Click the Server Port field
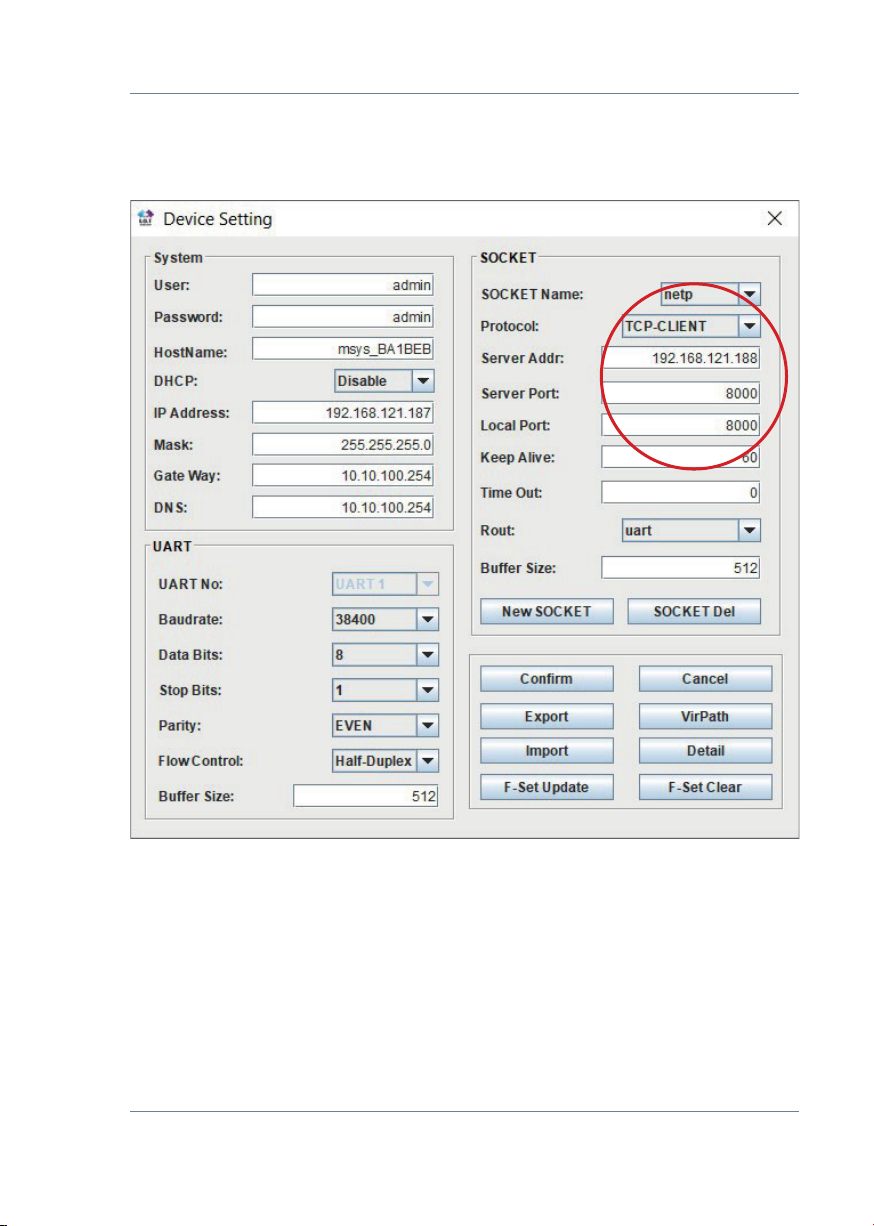Screen dimensions: 874x1226 coord(681,393)
